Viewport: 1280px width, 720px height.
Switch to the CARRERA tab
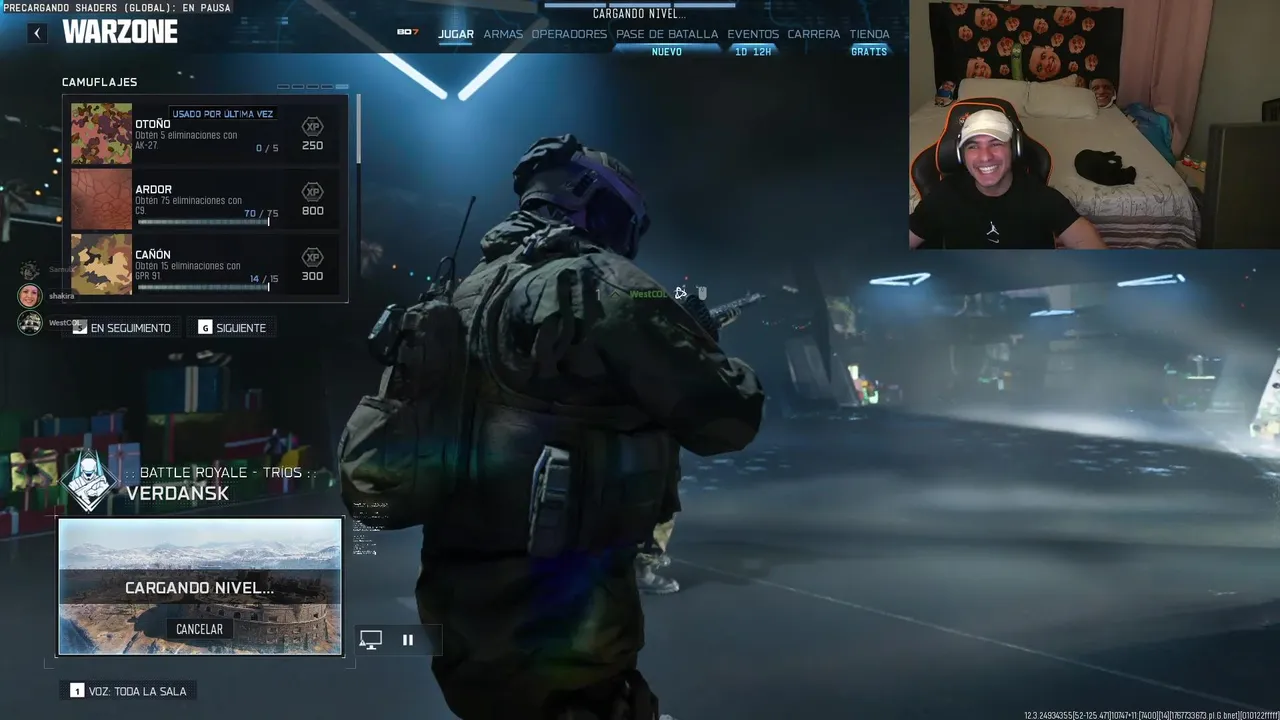click(814, 34)
